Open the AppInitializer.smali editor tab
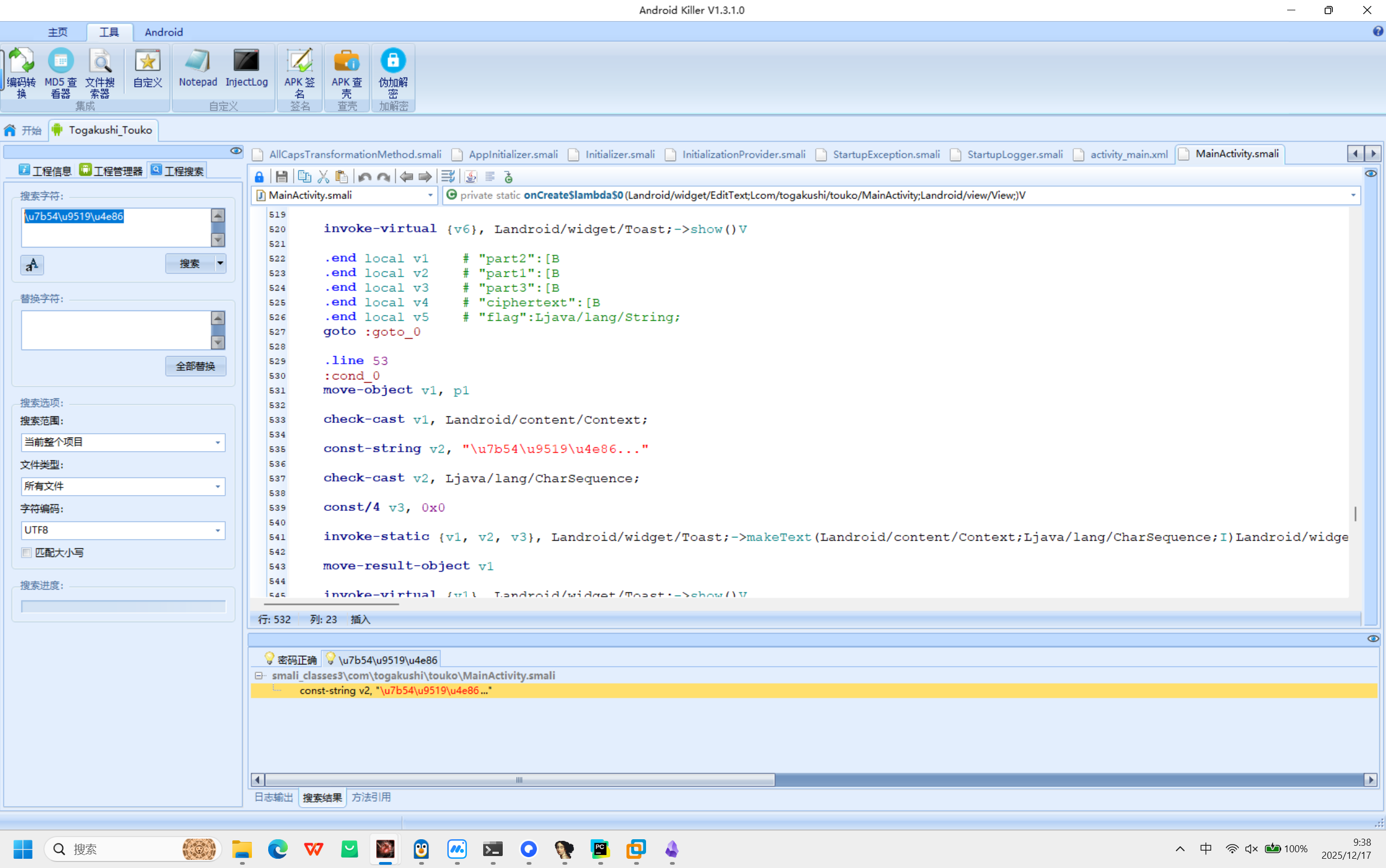Image resolution: width=1386 pixels, height=868 pixels. [505, 154]
